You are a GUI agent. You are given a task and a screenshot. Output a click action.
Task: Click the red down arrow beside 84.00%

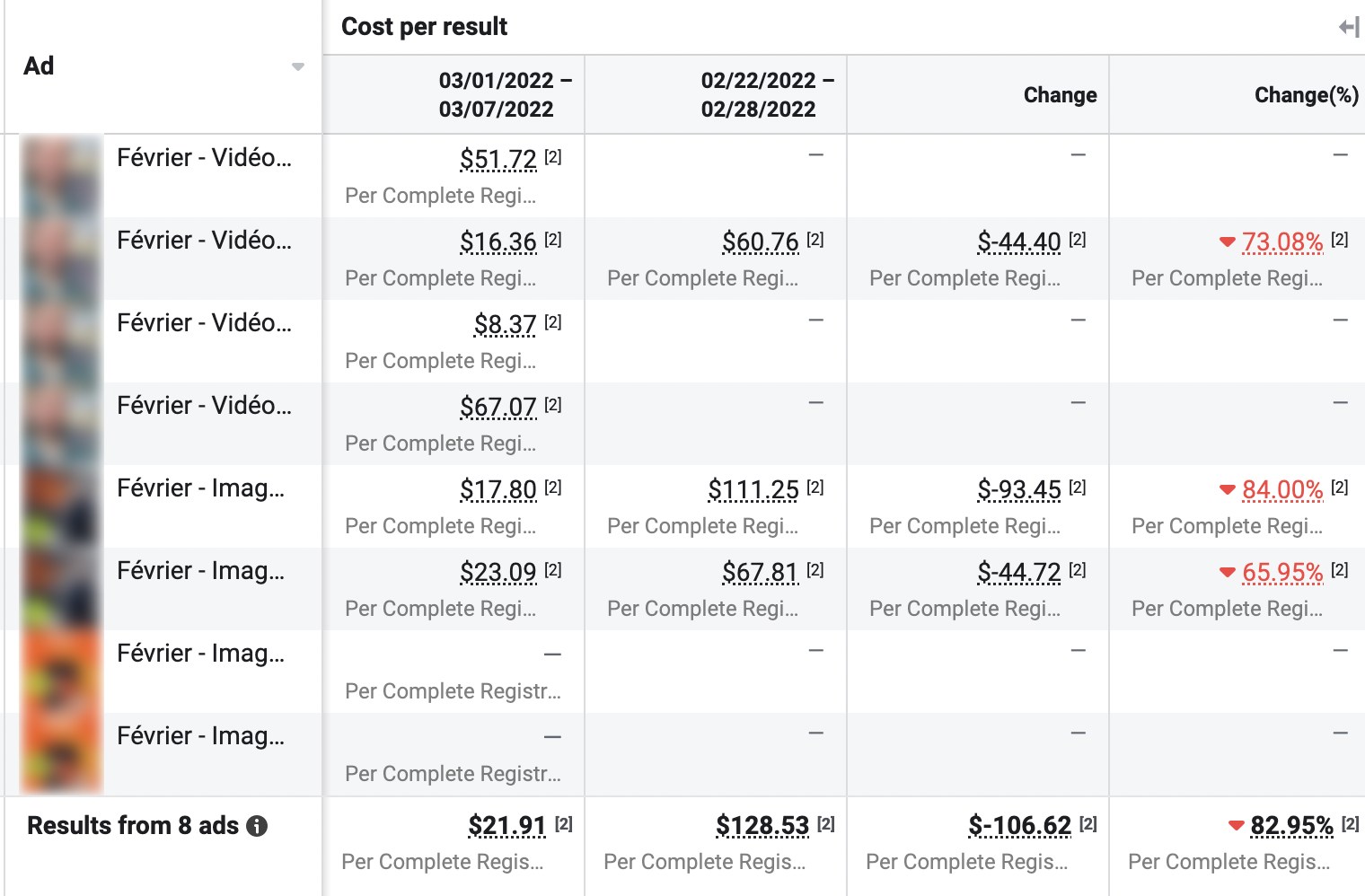1227,489
